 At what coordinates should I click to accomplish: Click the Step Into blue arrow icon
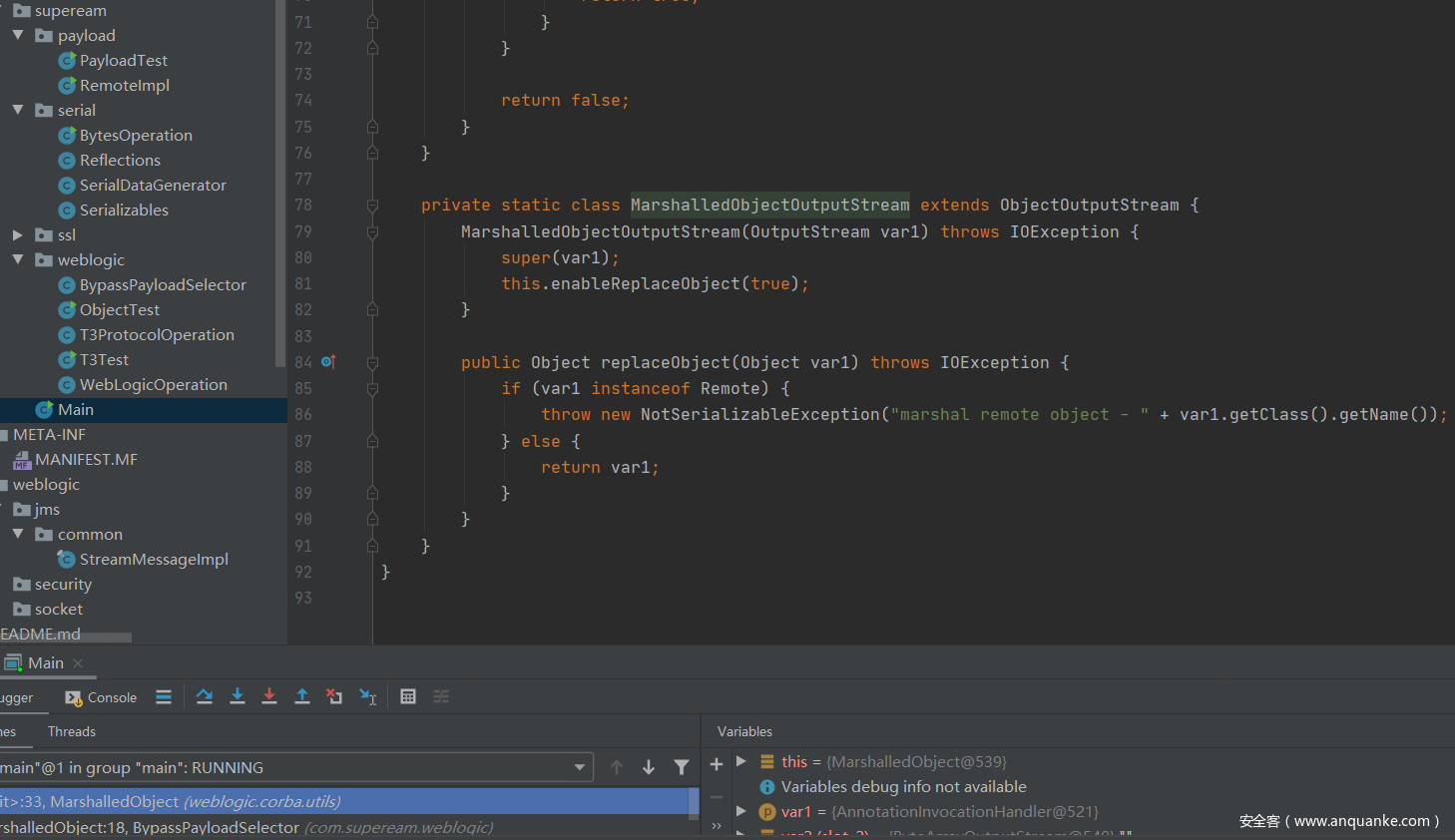[x=238, y=696]
